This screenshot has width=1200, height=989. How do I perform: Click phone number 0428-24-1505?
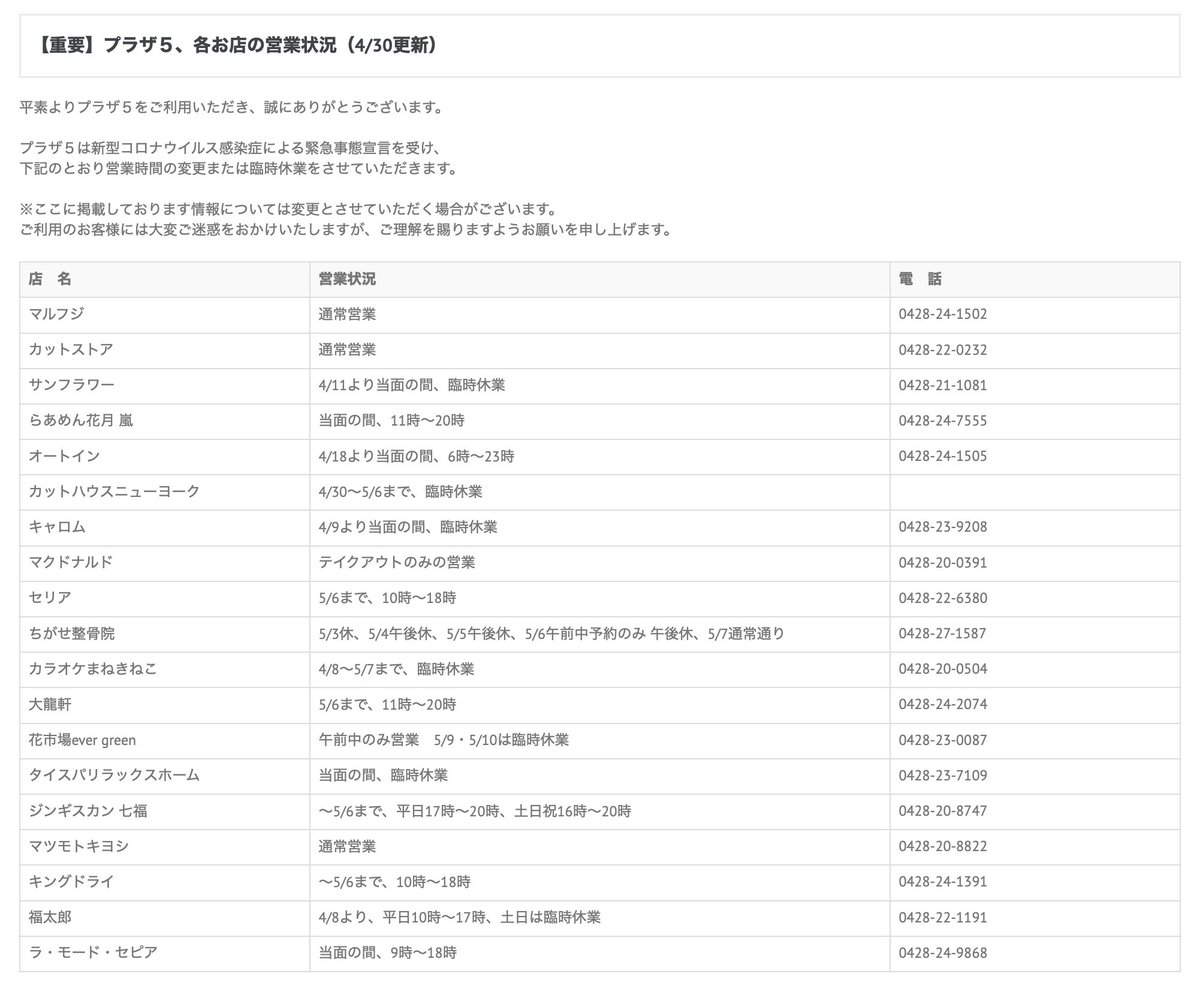click(943, 456)
